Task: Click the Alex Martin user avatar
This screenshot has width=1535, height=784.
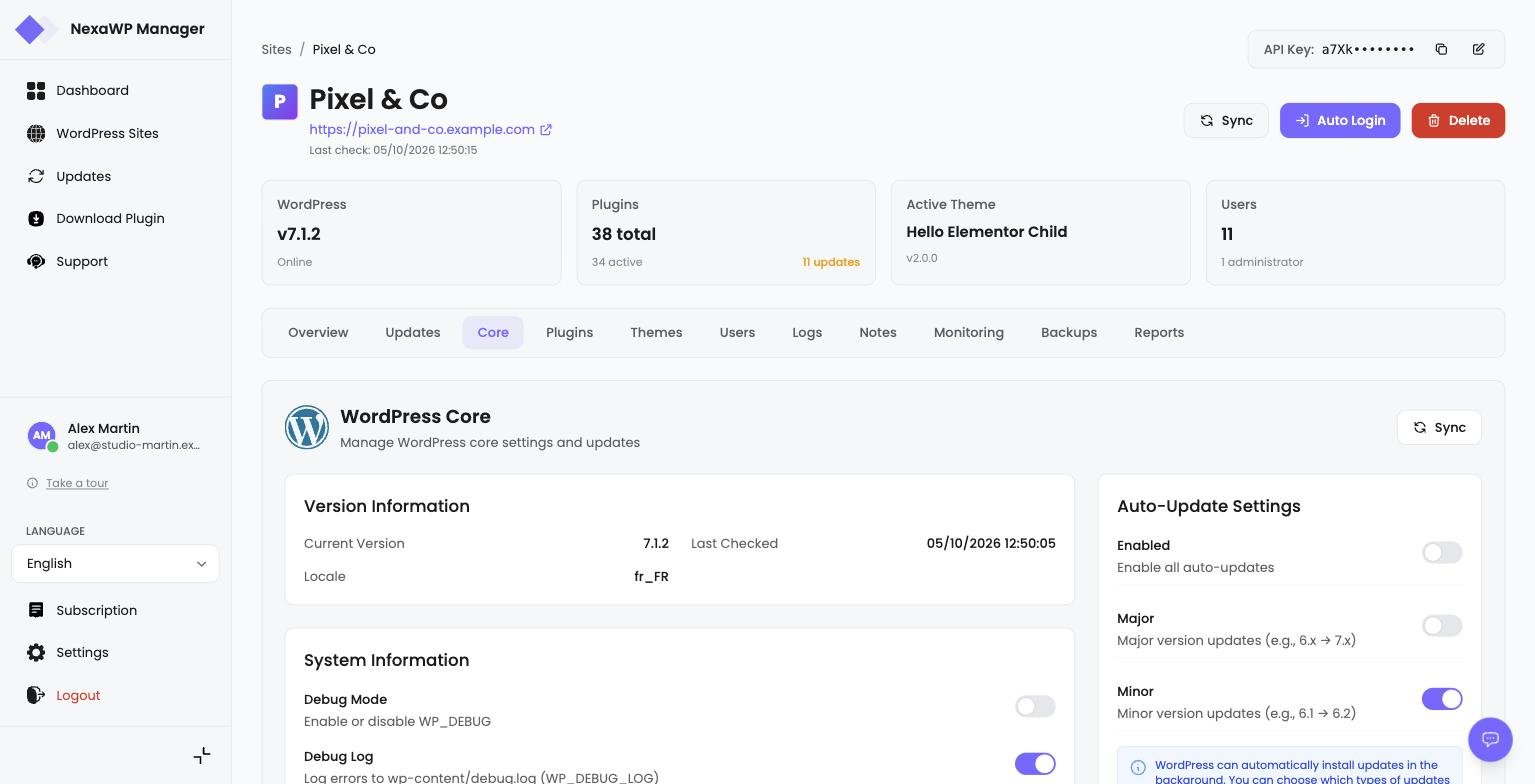Action: click(x=41, y=435)
